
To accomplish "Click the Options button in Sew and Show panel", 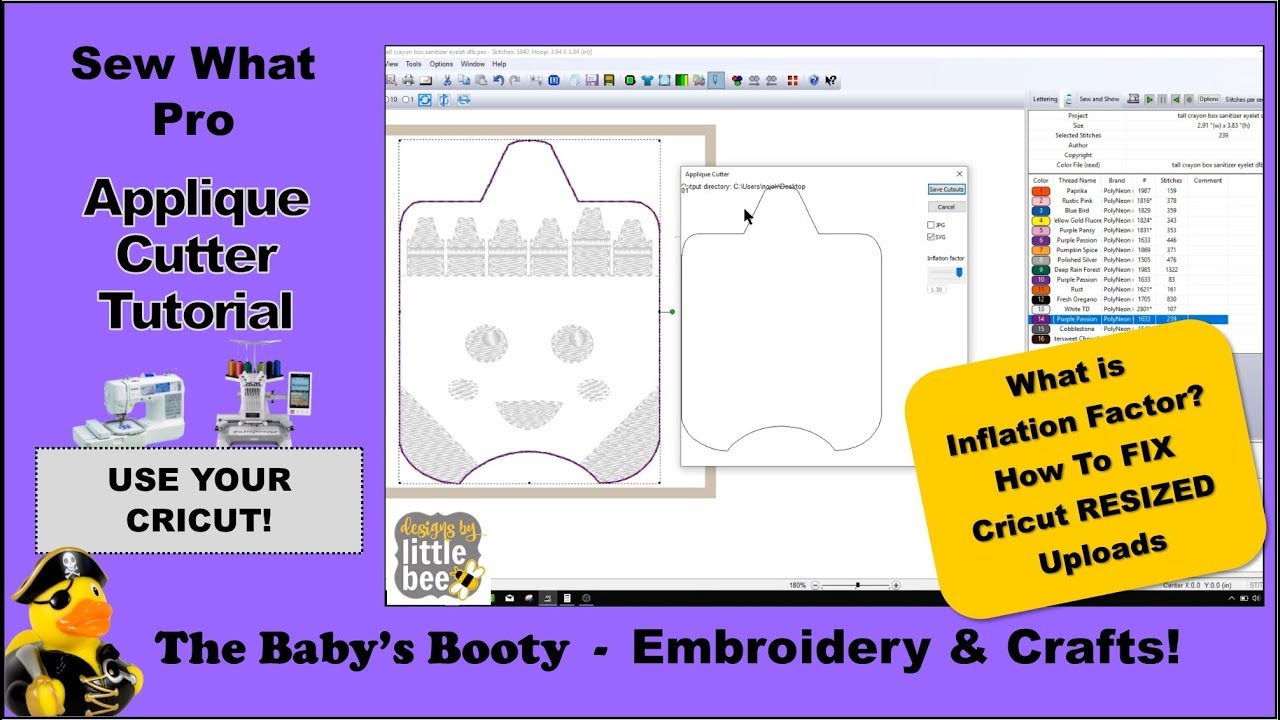I will click(1209, 99).
